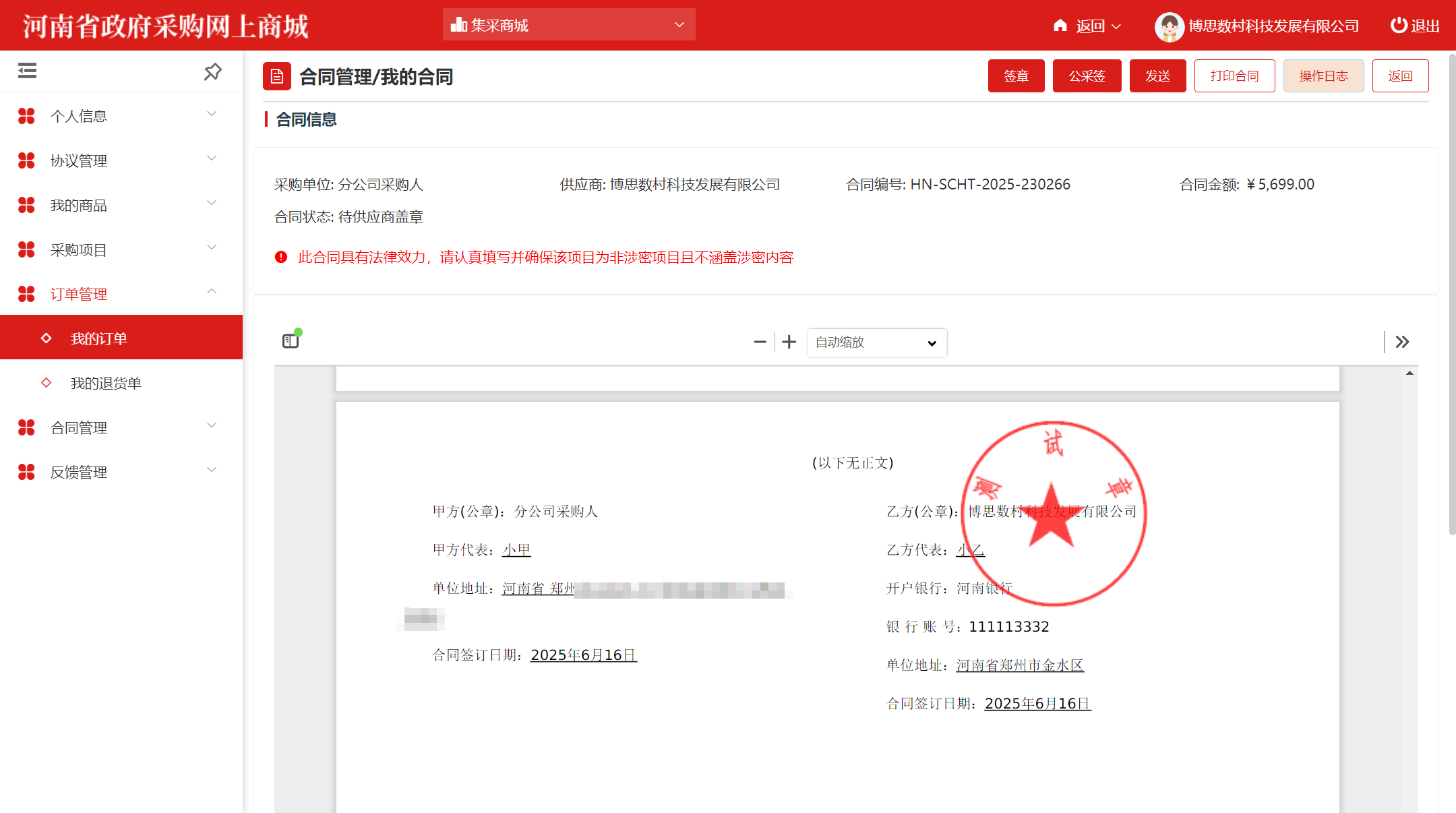Click the red document icon beside 合同管理/我的合同

tap(277, 76)
